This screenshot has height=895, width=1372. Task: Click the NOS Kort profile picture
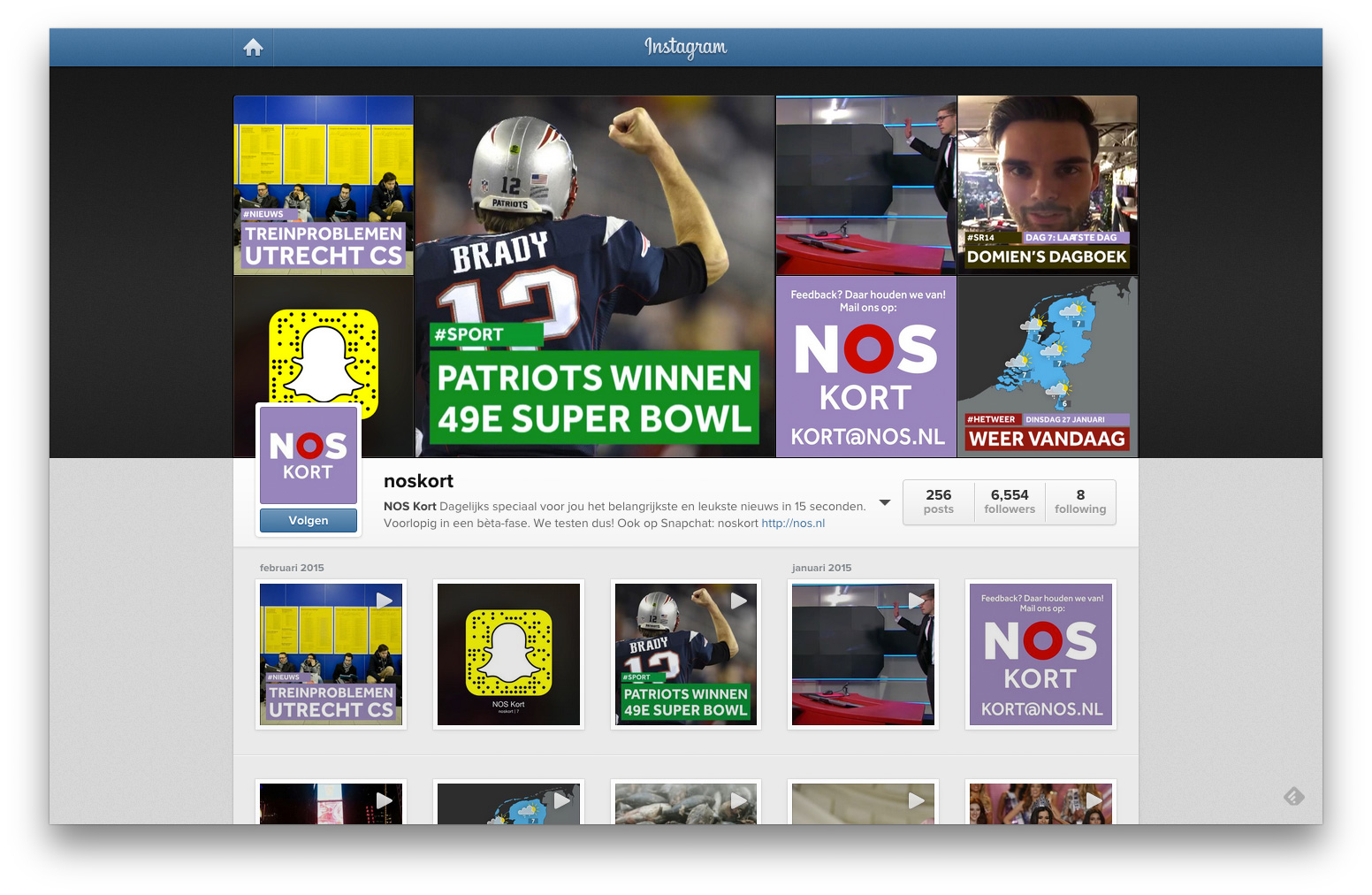308,455
